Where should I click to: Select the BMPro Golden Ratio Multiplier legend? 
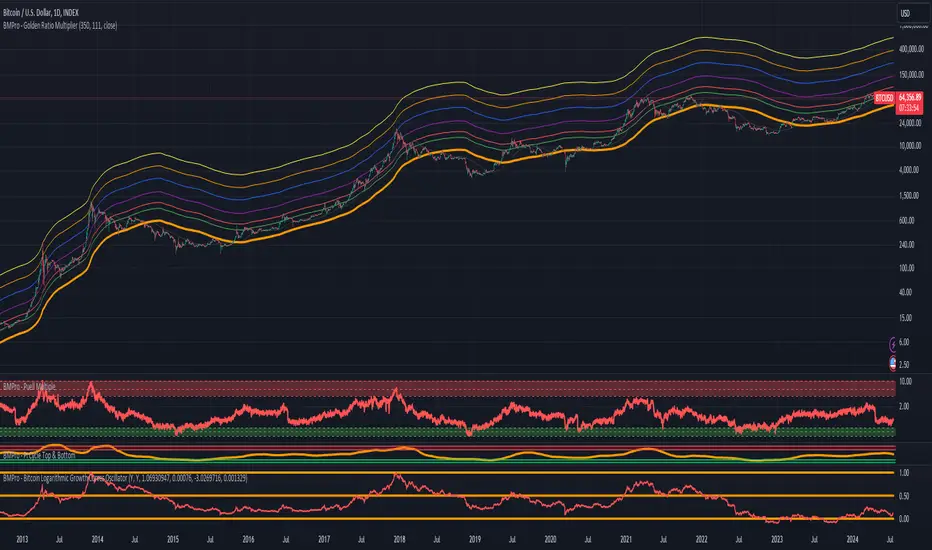point(60,26)
